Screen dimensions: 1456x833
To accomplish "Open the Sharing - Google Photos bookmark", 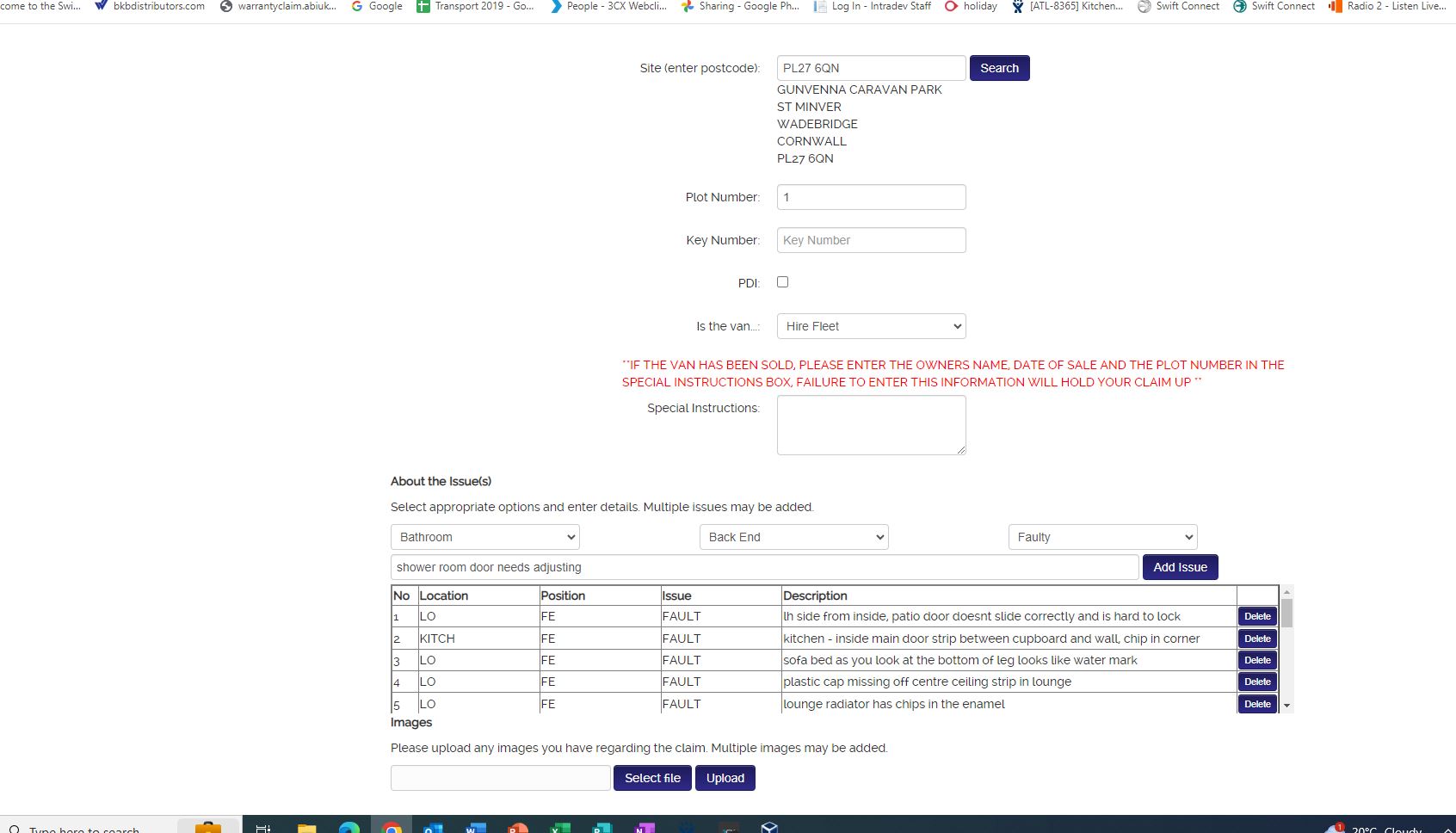I will pyautogui.click(x=740, y=6).
